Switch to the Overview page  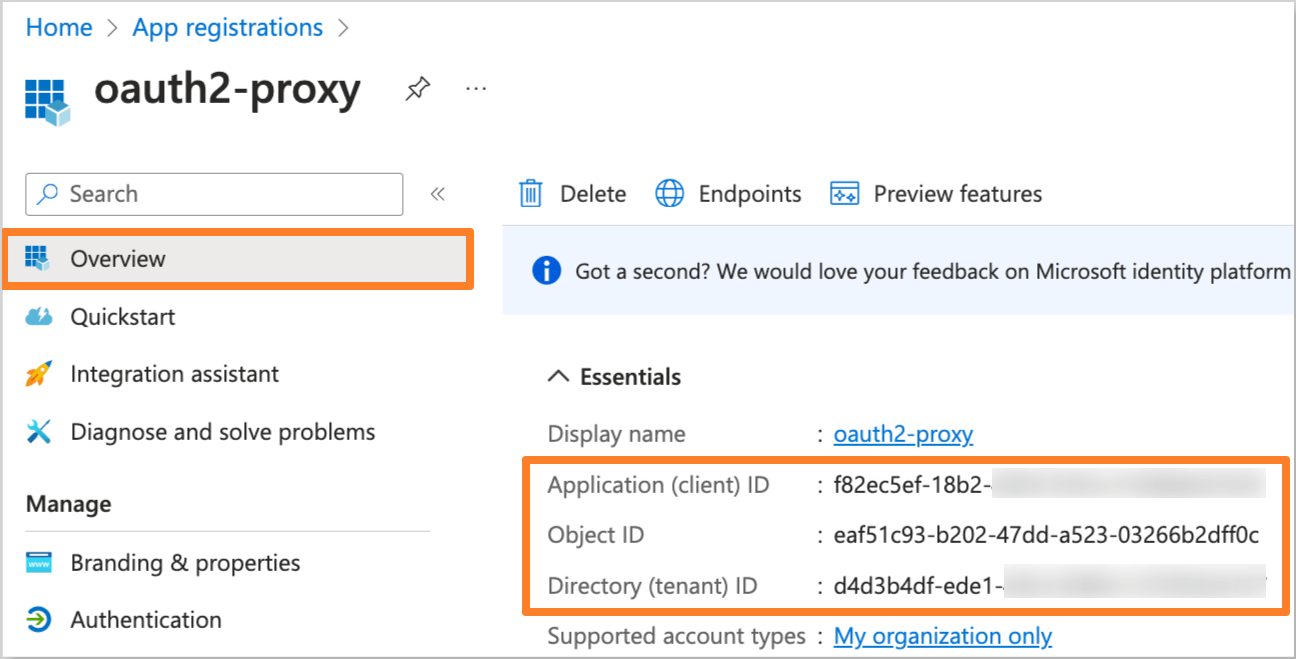pyautogui.click(x=117, y=258)
